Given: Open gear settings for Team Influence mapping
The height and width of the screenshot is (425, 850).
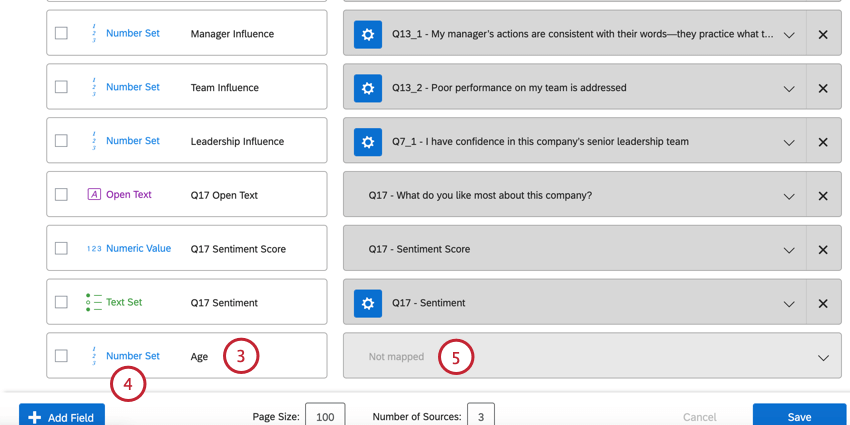Looking at the screenshot, I should [368, 88].
